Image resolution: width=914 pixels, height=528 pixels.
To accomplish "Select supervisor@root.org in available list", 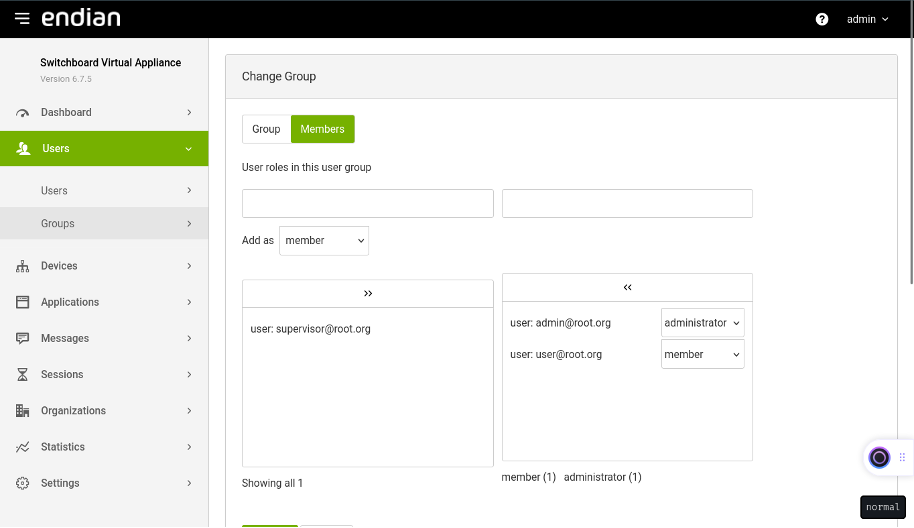I will (311, 329).
